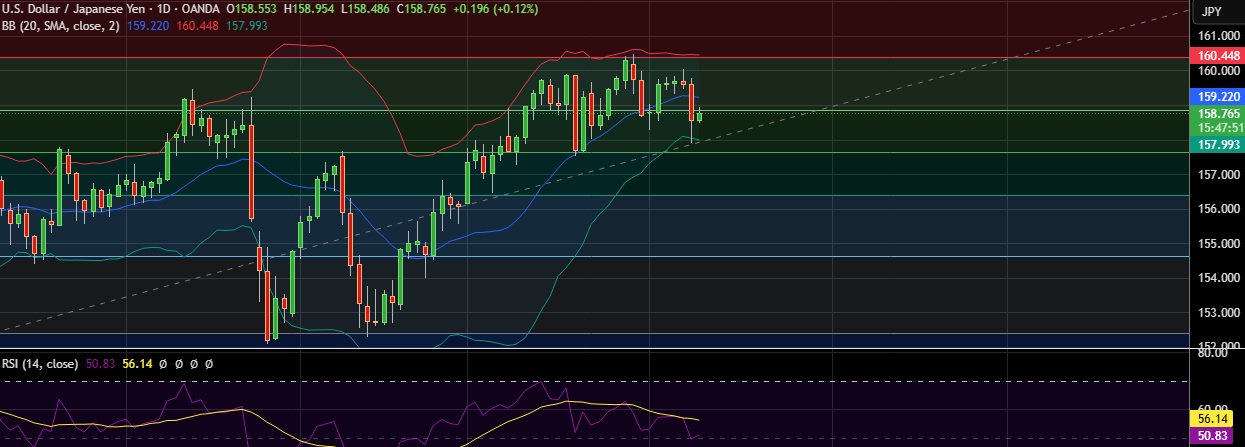This screenshot has width=1245, height=447.
Task: Select the BB (20, SMA, close, 2) indicator legend
Action: coord(60,25)
